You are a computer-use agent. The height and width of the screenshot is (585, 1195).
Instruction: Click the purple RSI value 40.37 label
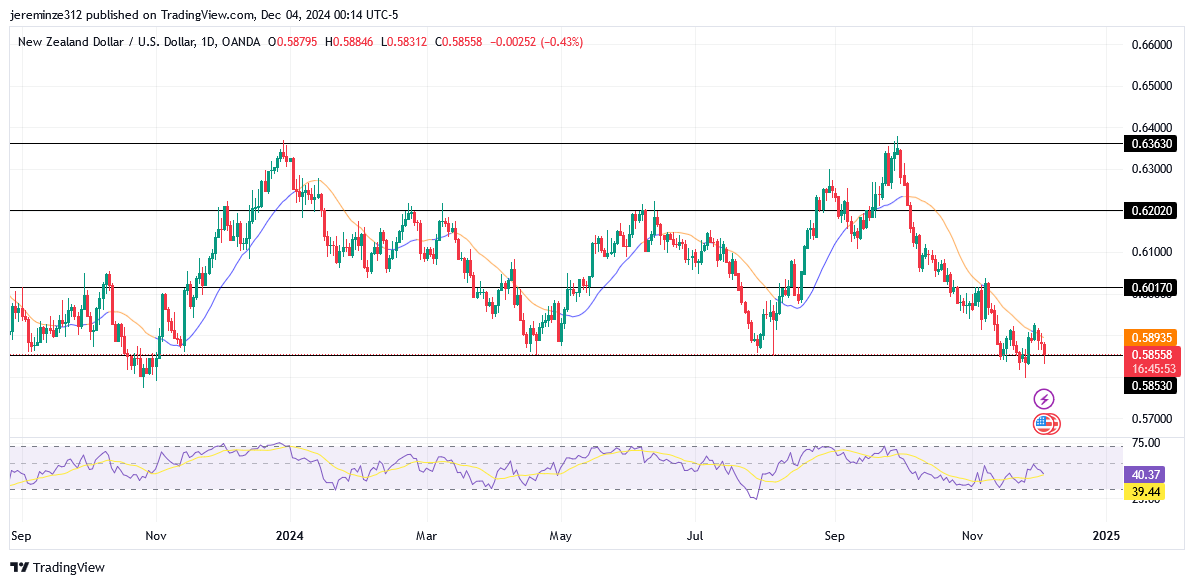1145,474
